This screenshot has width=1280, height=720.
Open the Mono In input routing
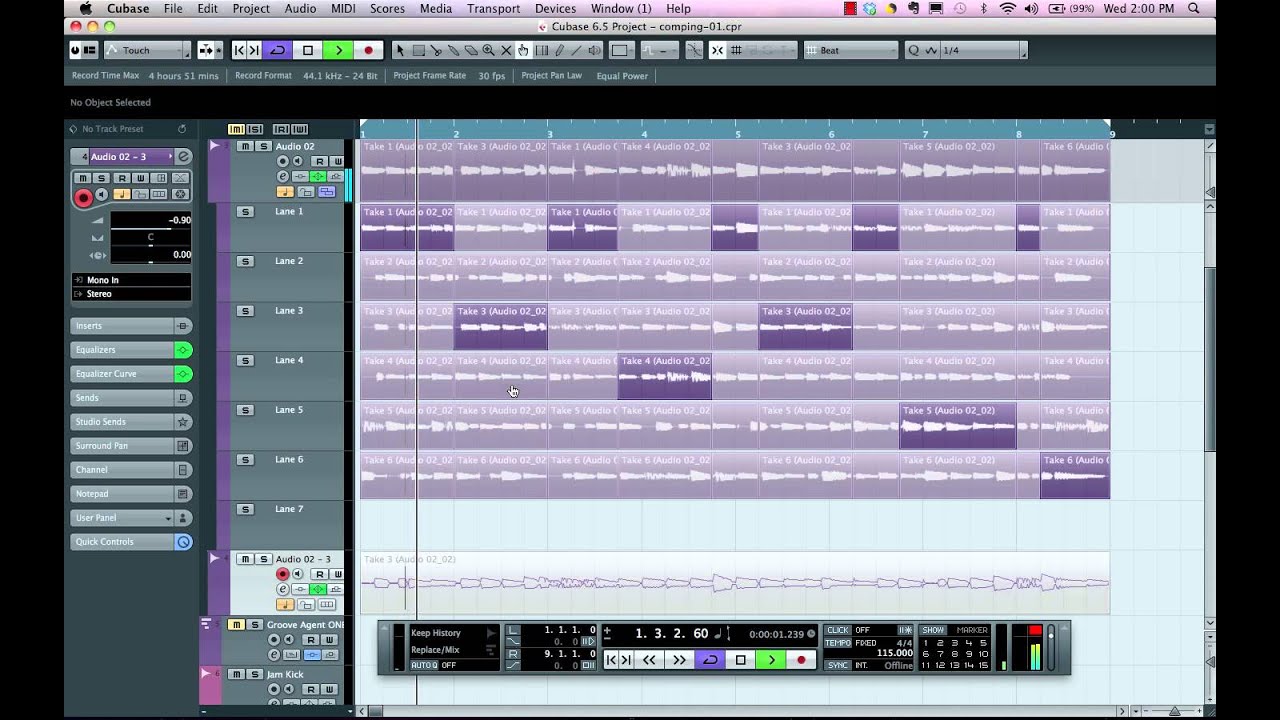(131, 280)
